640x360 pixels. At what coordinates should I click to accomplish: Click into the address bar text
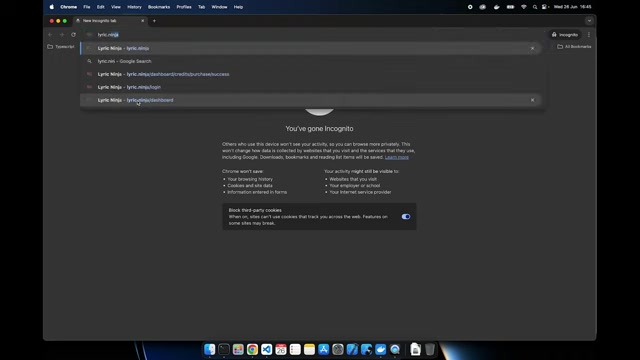(x=108, y=35)
